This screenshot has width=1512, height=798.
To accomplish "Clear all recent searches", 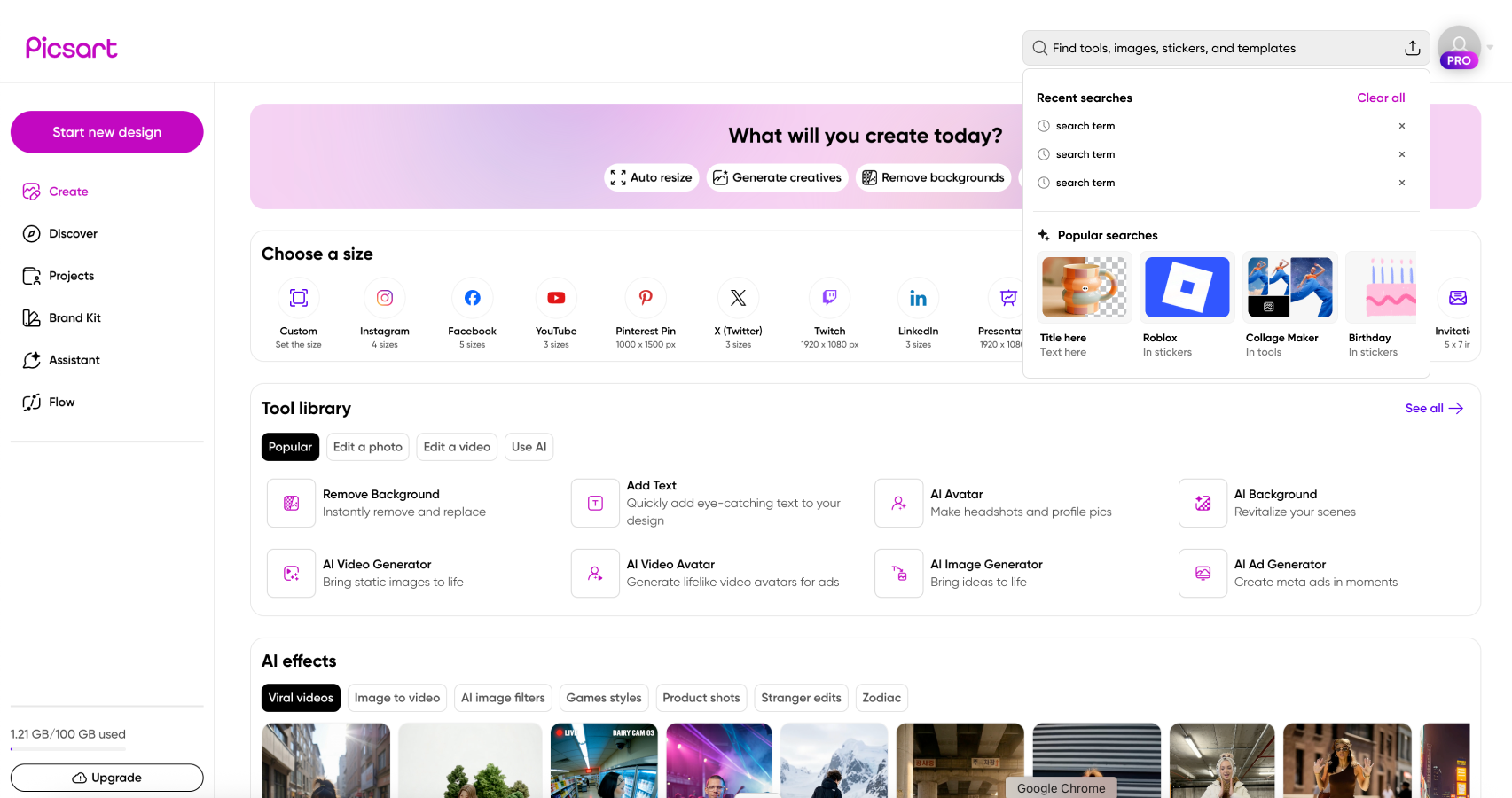I will (1380, 98).
